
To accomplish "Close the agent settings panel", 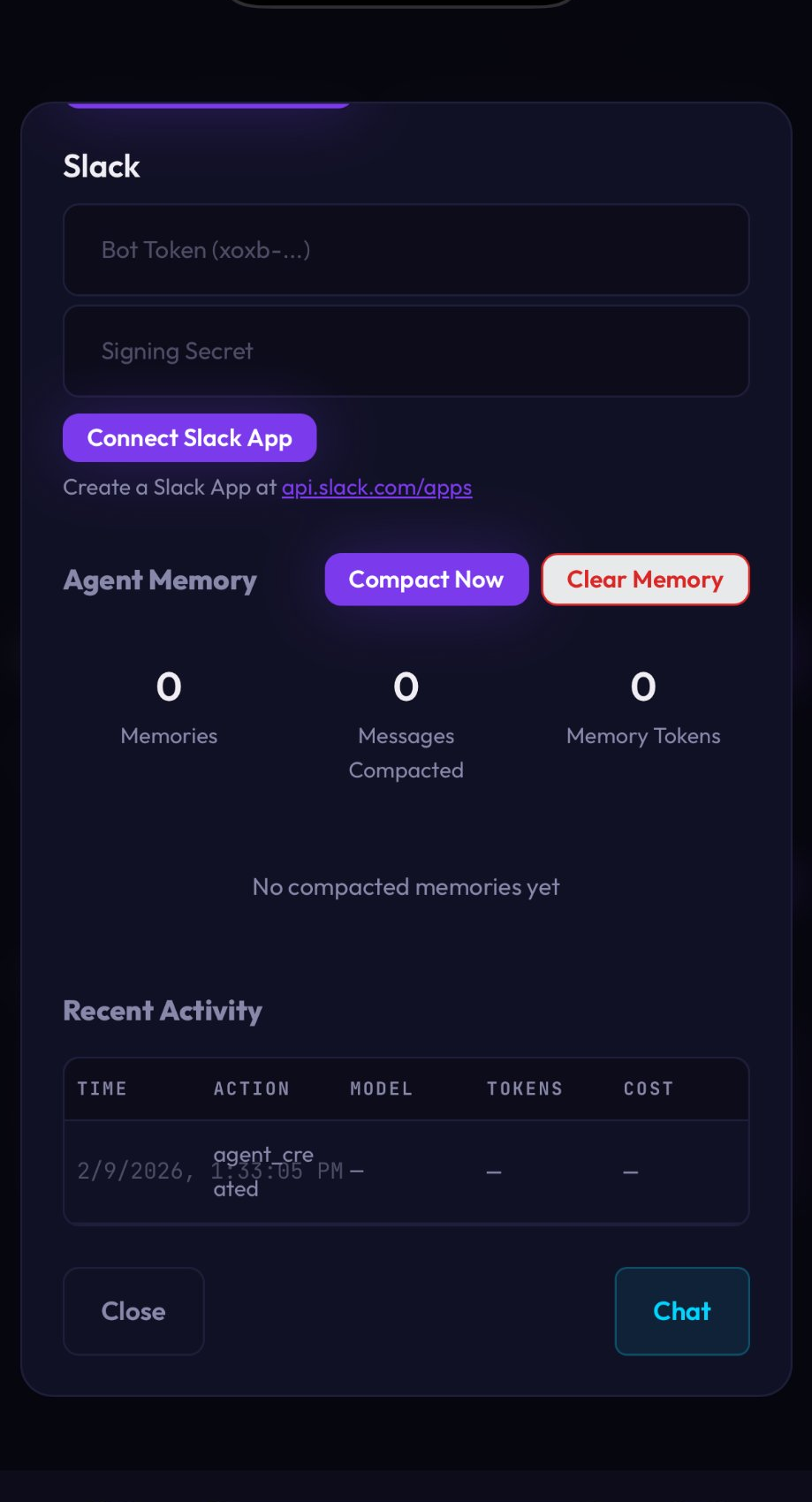I will (x=133, y=1311).
